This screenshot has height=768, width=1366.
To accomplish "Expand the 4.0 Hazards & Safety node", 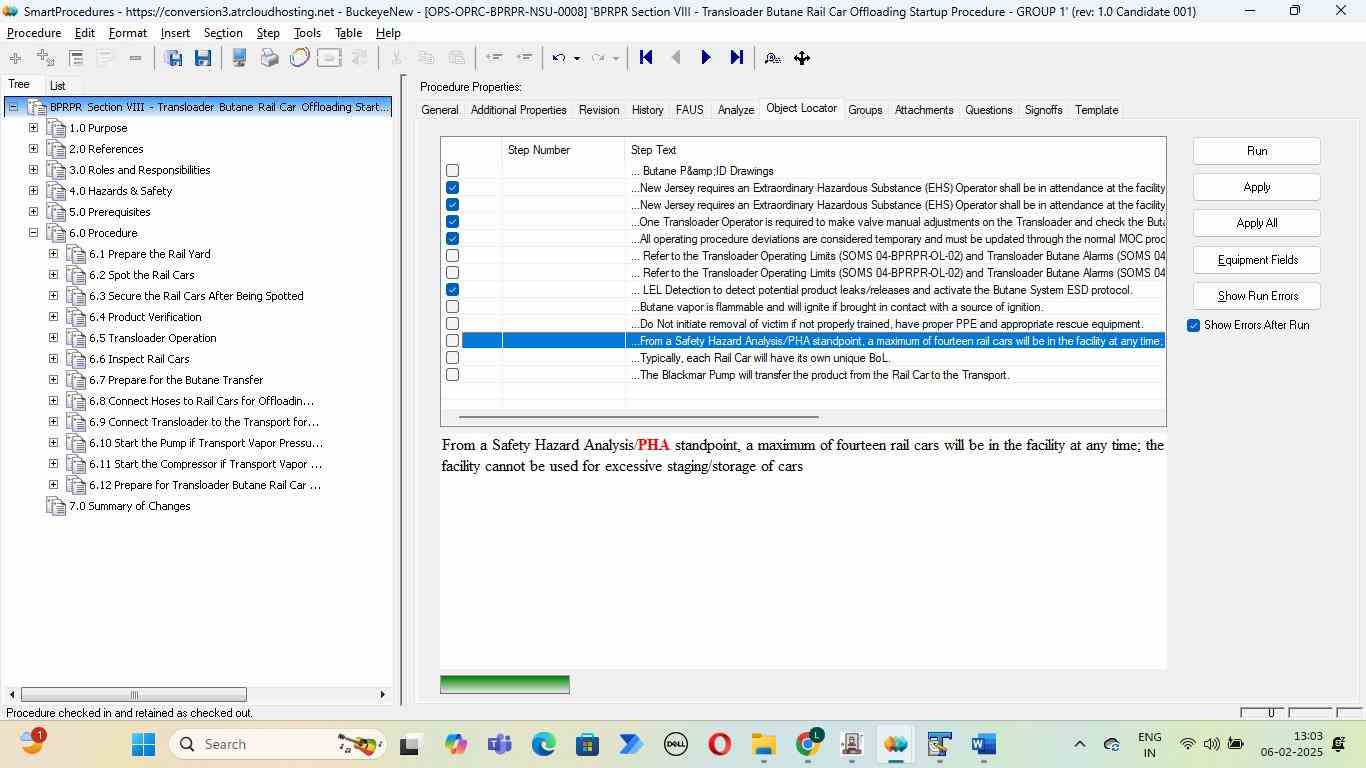I will point(33,191).
